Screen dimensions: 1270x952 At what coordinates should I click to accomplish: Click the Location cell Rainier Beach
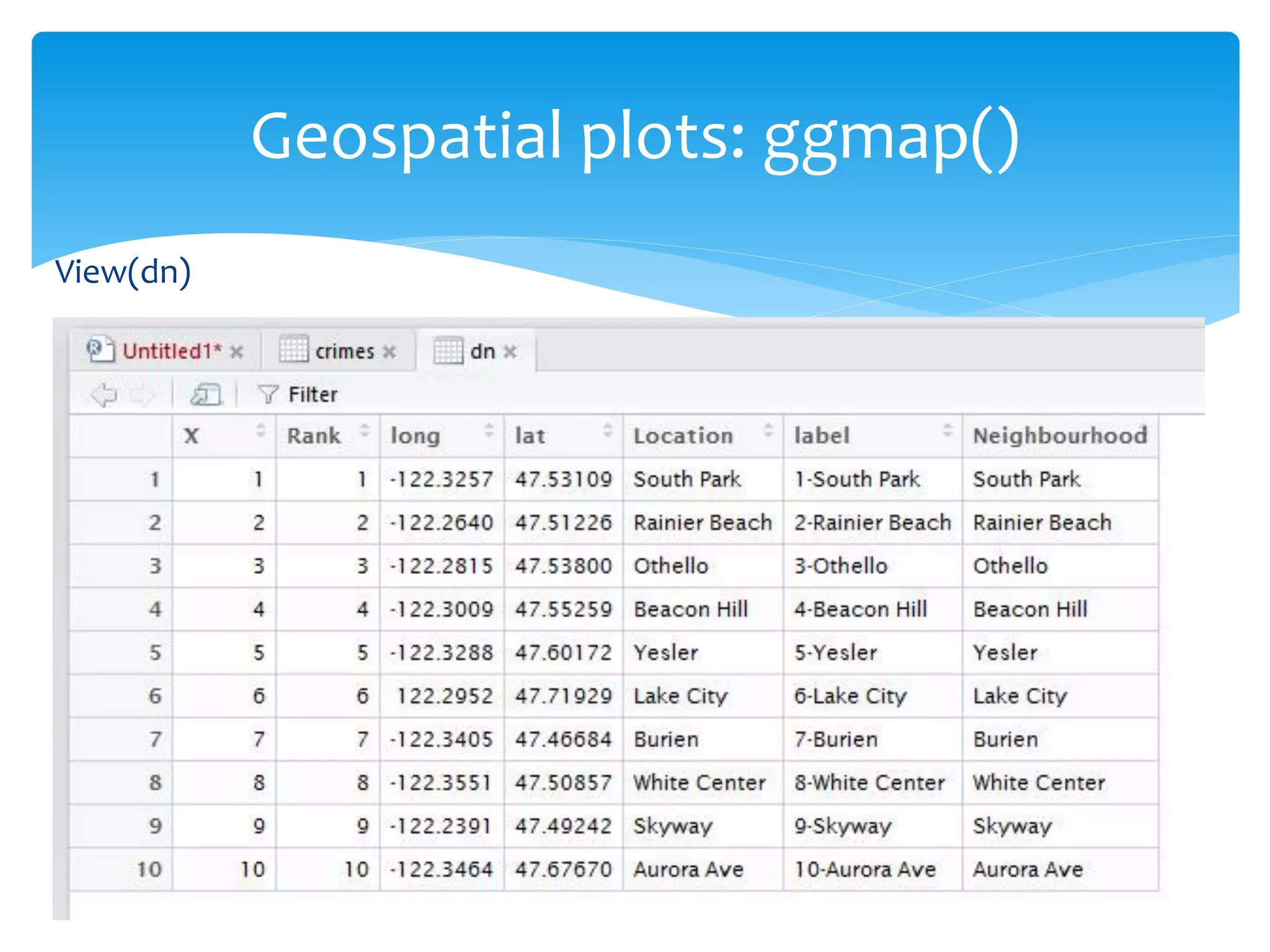tap(703, 522)
